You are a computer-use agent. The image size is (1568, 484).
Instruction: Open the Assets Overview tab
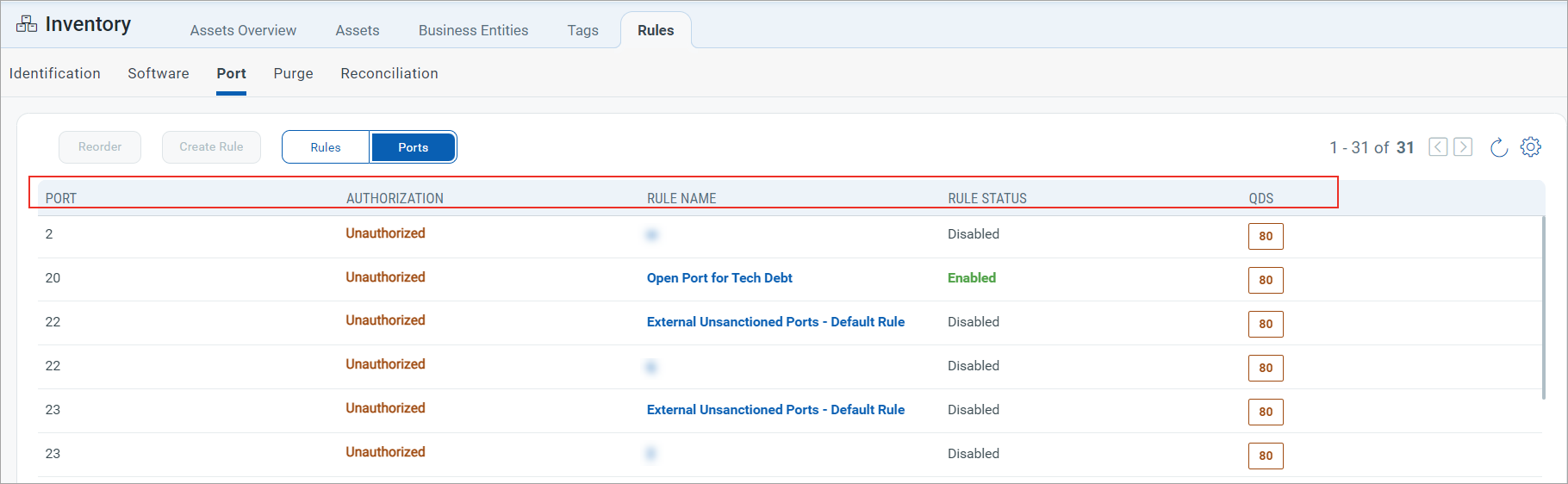pos(243,30)
